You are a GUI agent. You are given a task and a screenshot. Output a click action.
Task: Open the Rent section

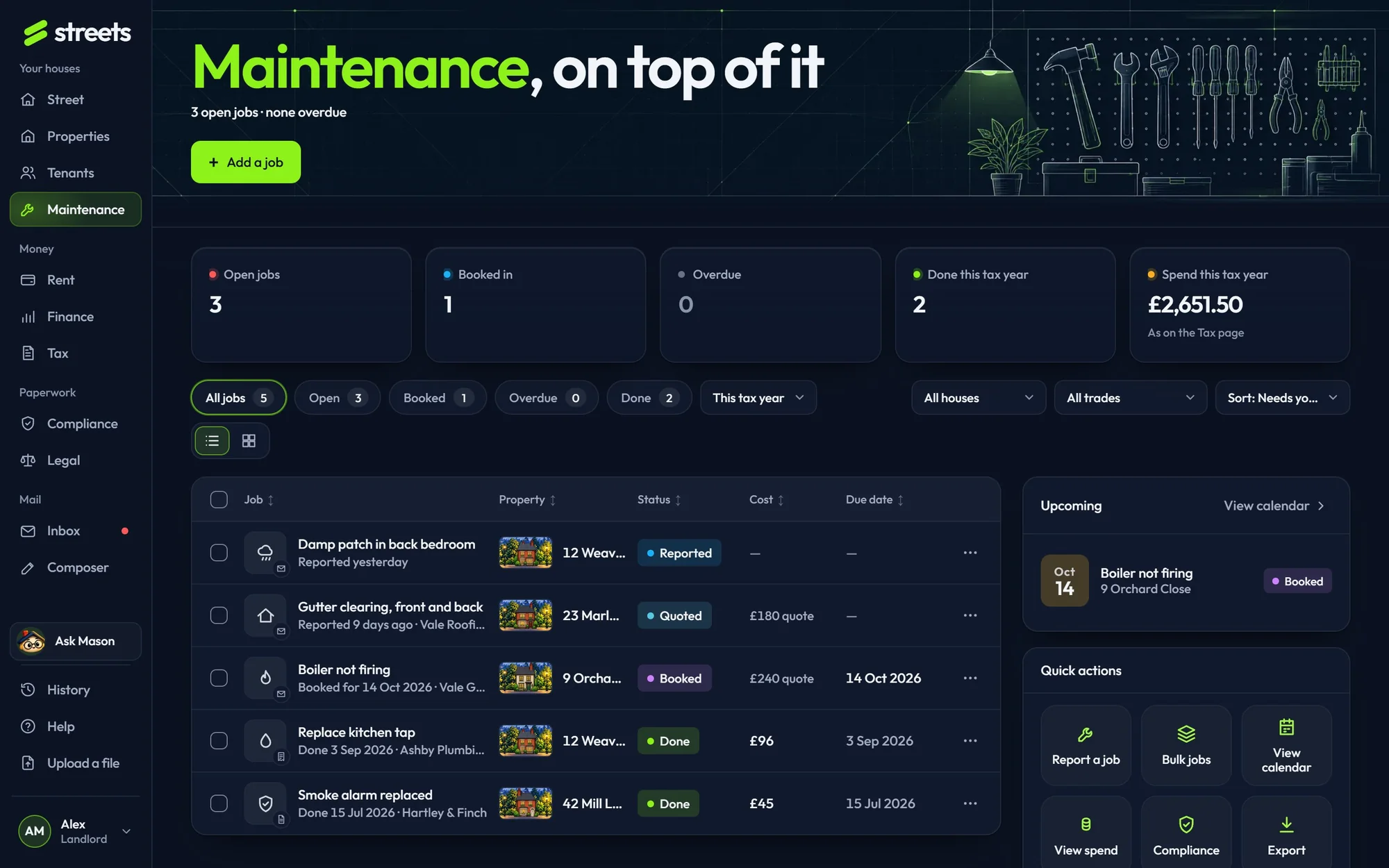coord(76,280)
